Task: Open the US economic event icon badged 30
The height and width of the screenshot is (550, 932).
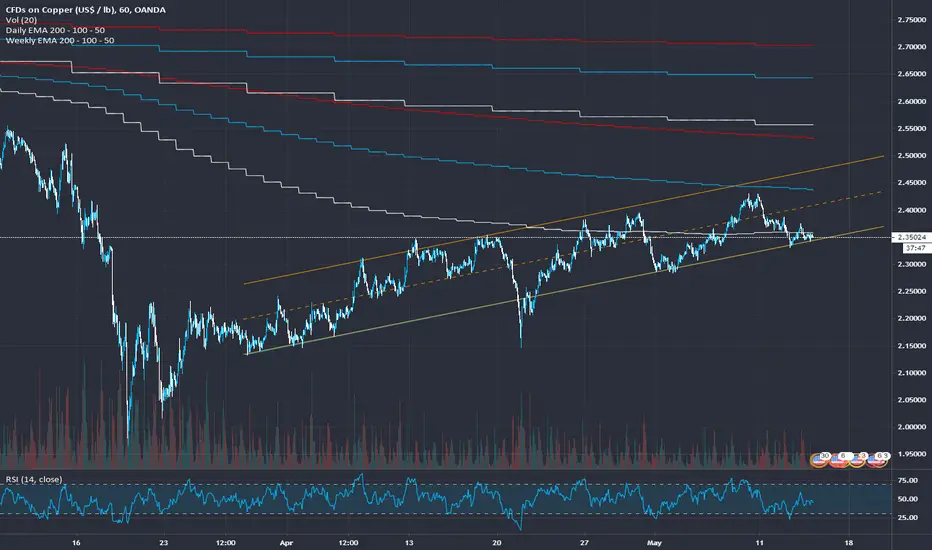Action: tap(819, 460)
